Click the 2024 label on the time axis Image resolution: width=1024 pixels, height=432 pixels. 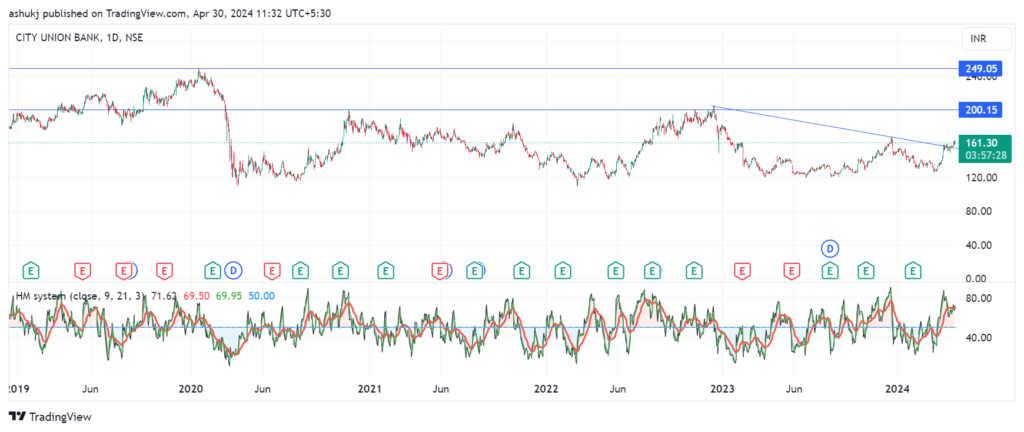897,390
